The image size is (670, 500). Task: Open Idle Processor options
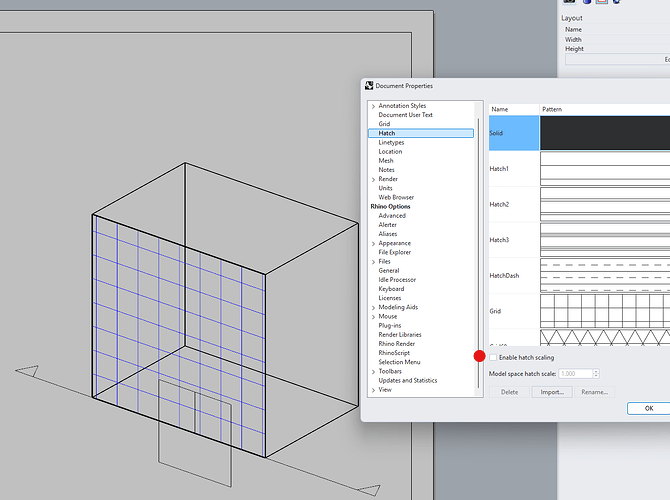(397, 280)
